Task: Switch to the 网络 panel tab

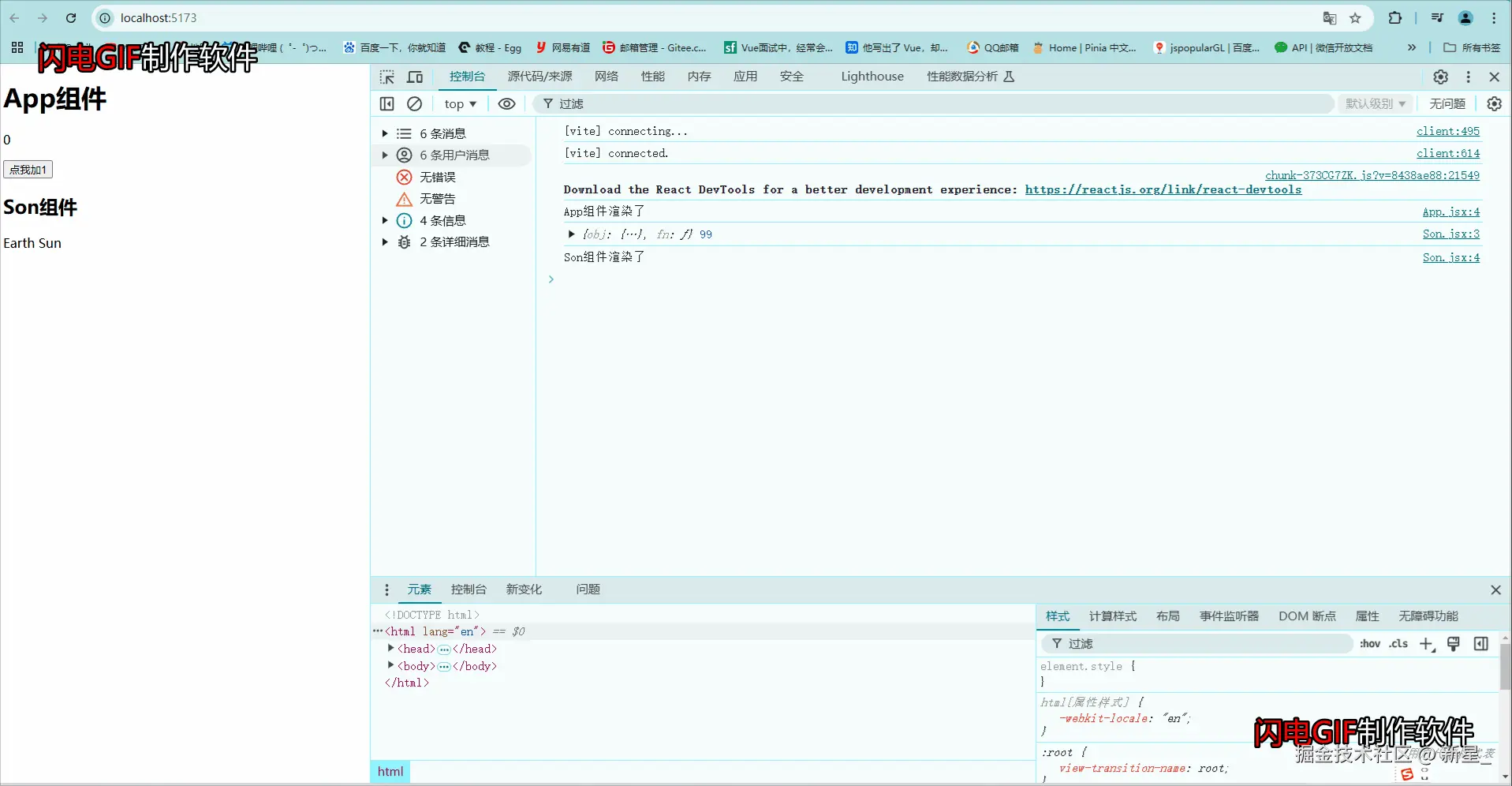Action: (x=606, y=77)
